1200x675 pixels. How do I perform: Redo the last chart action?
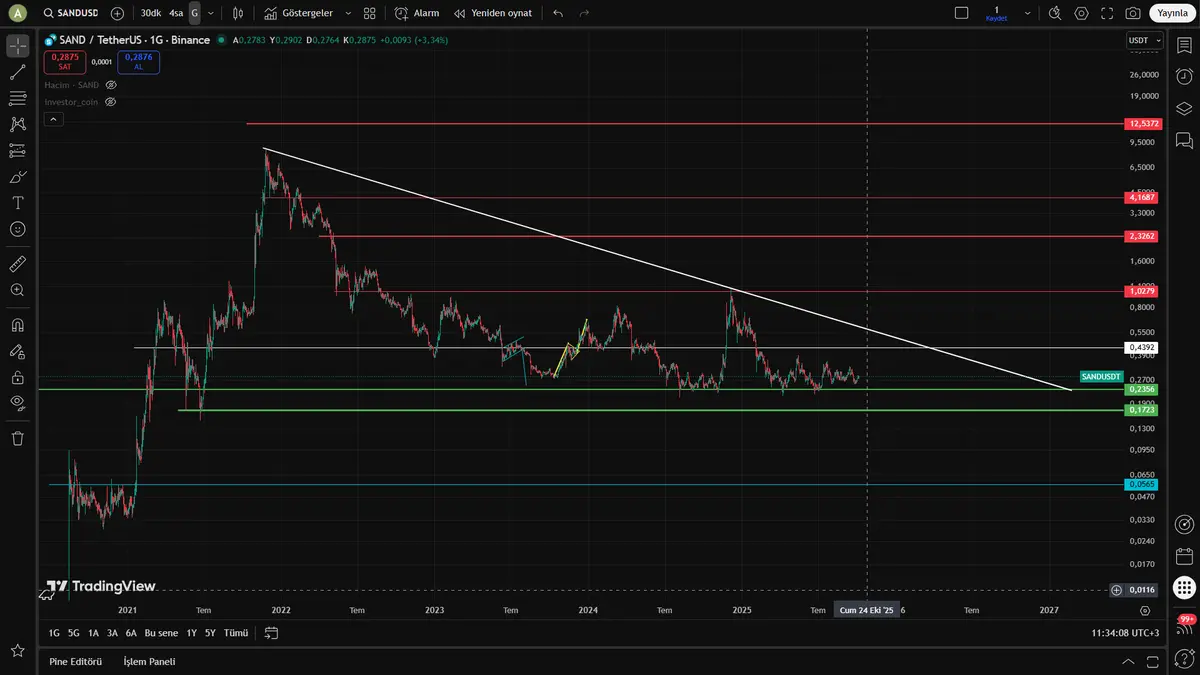pyautogui.click(x=584, y=13)
